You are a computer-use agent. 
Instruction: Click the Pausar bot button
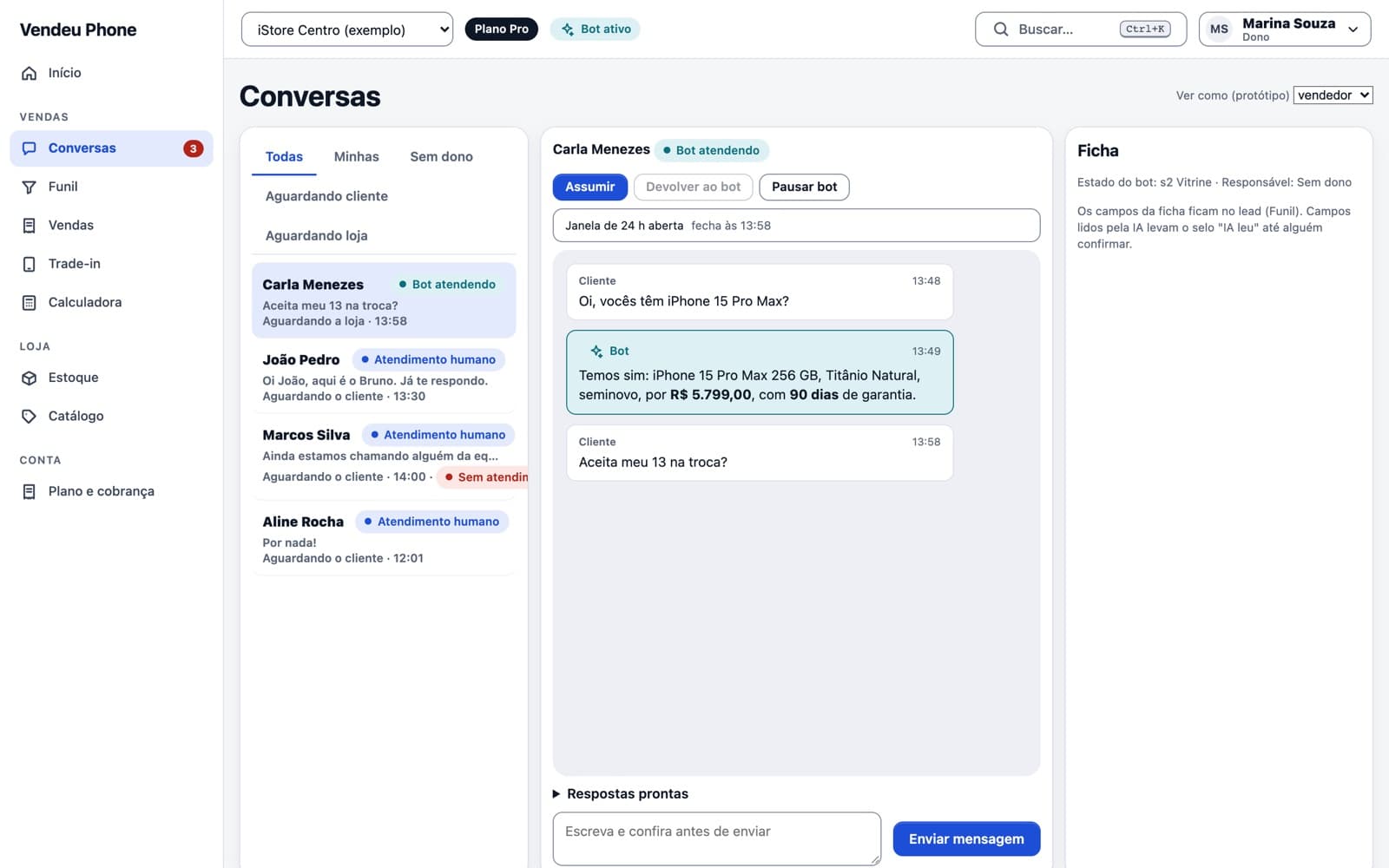point(804,187)
